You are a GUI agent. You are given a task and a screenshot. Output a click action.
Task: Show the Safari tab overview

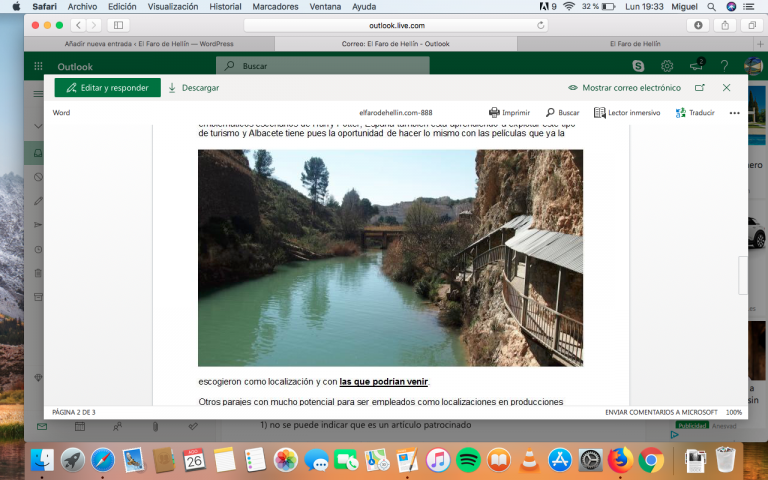point(752,25)
